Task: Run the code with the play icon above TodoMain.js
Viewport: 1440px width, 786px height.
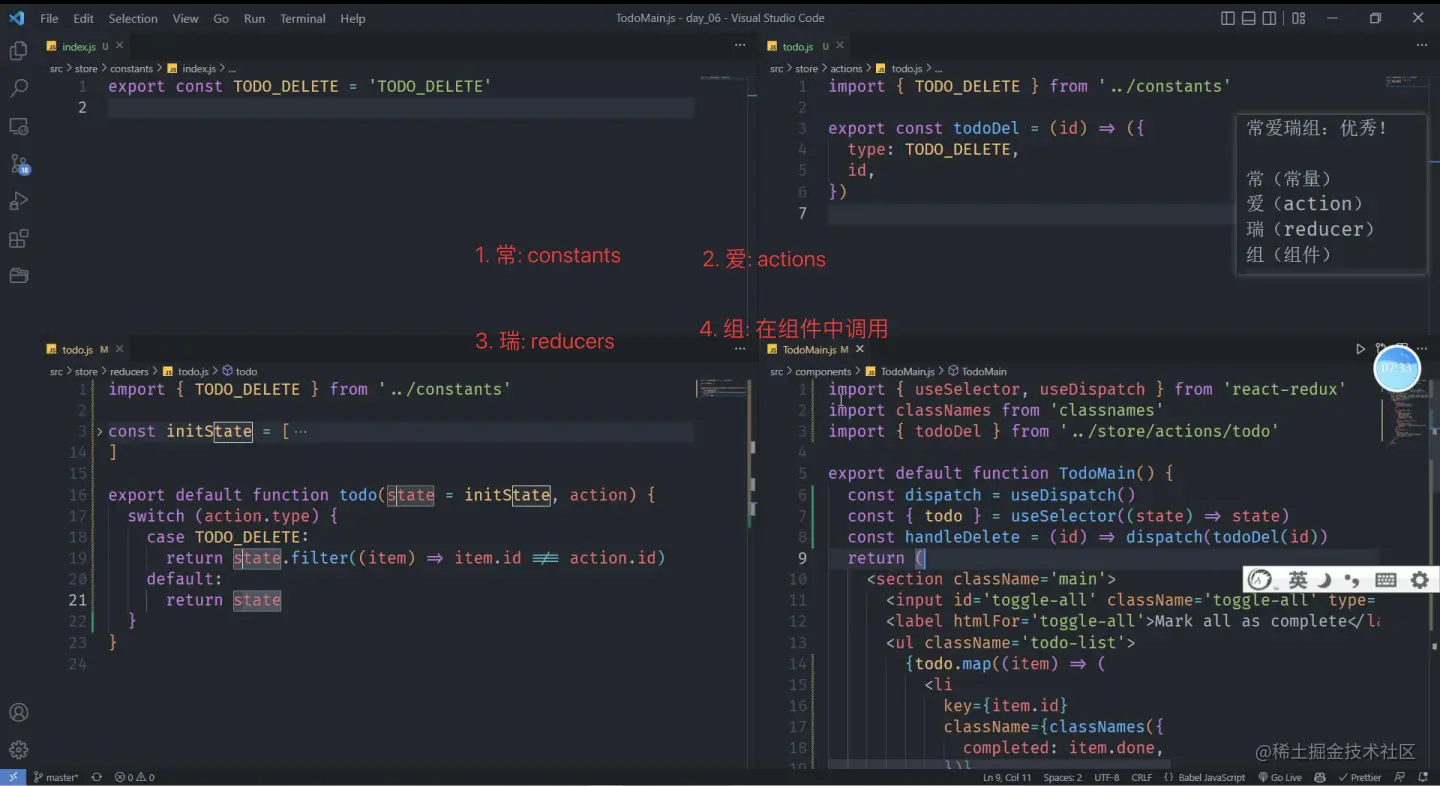Action: [x=1360, y=349]
